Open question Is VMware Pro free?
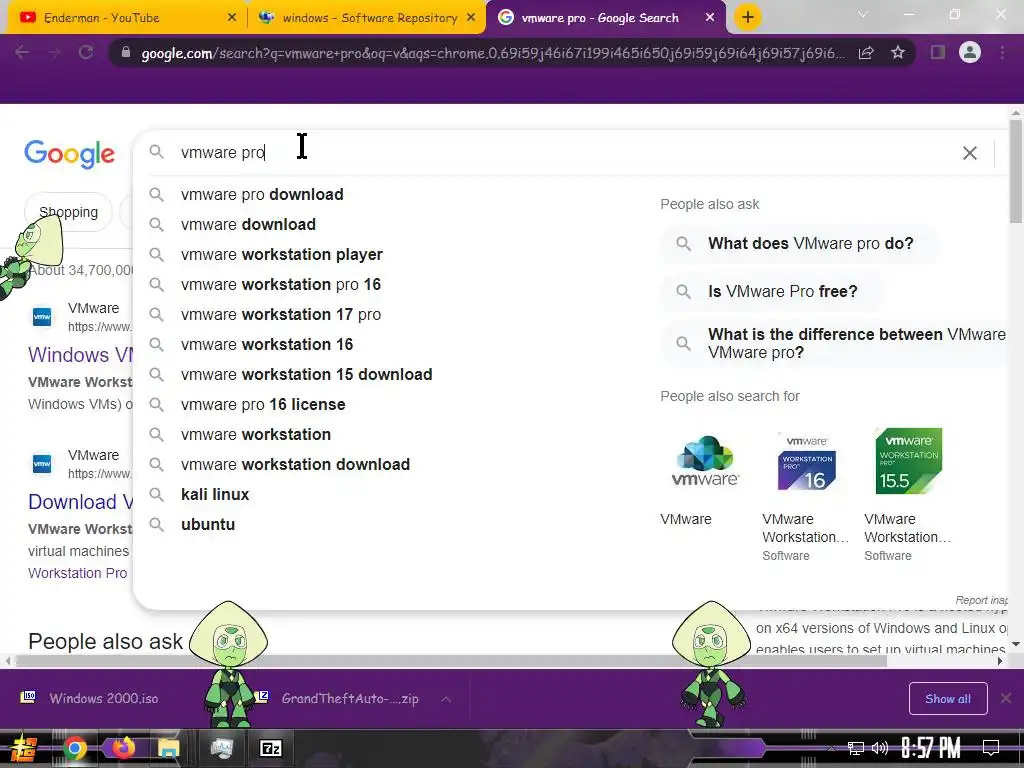 coord(773,291)
